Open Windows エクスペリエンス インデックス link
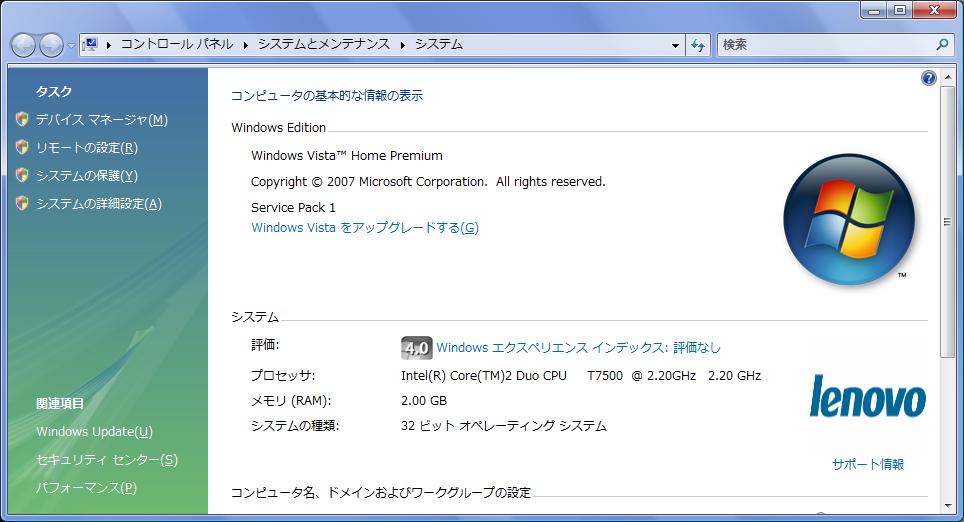The width and height of the screenshot is (964, 522). [x=578, y=347]
